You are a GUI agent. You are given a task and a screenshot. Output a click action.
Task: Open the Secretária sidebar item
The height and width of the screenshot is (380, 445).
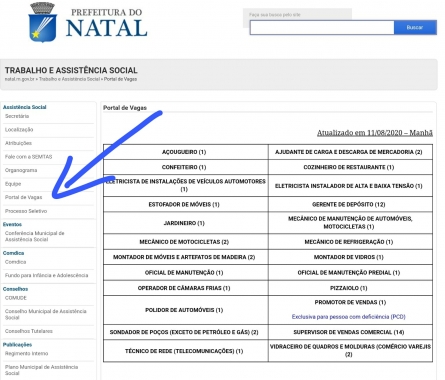point(17,116)
